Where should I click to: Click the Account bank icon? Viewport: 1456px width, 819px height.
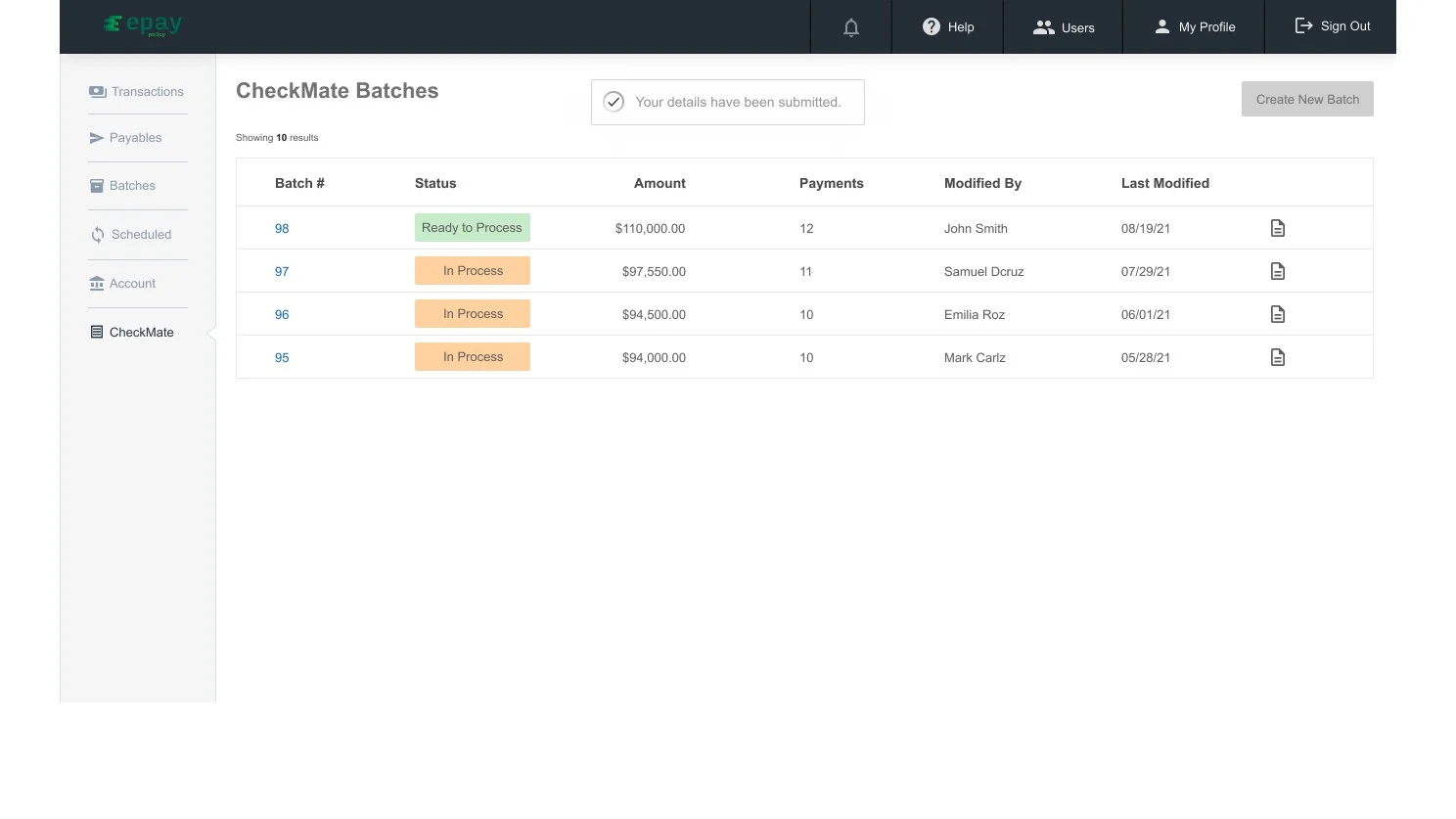(97, 284)
